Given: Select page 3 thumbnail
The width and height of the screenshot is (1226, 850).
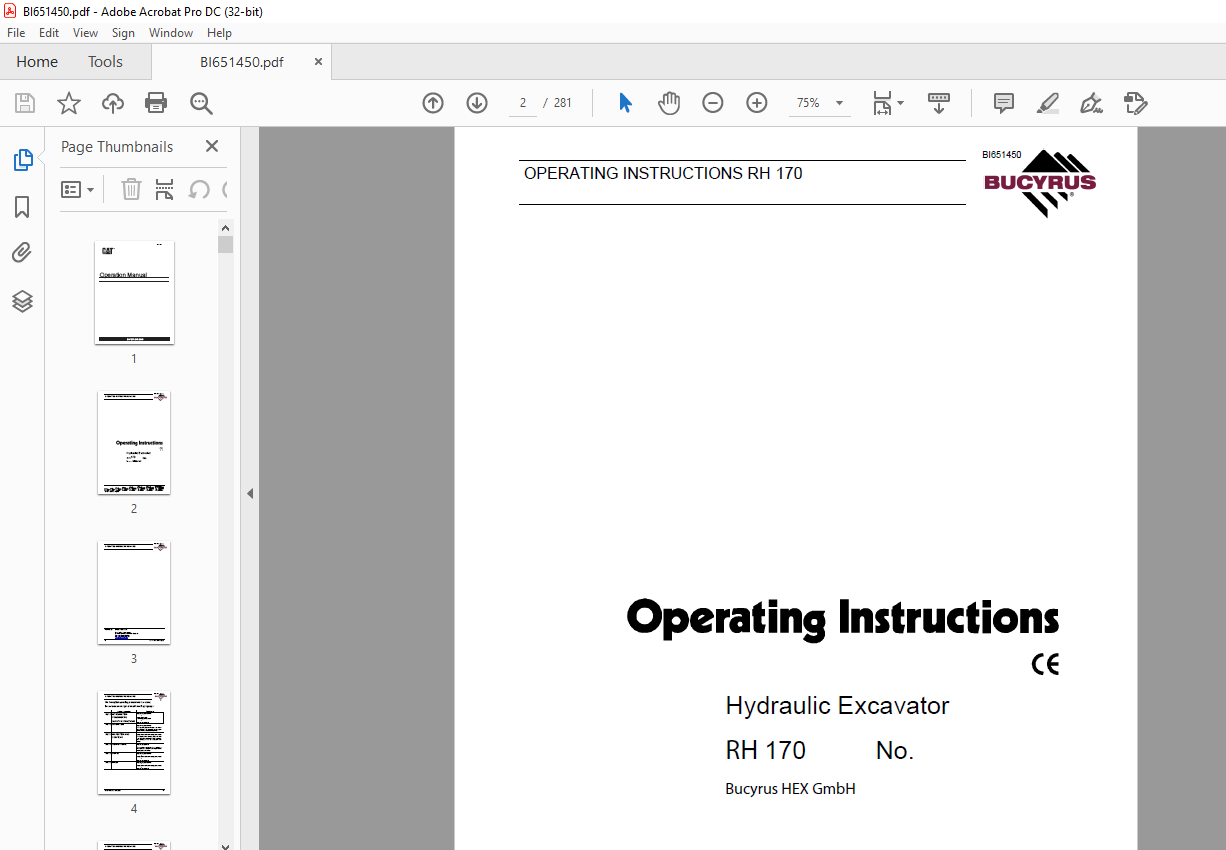Looking at the screenshot, I should (x=134, y=593).
